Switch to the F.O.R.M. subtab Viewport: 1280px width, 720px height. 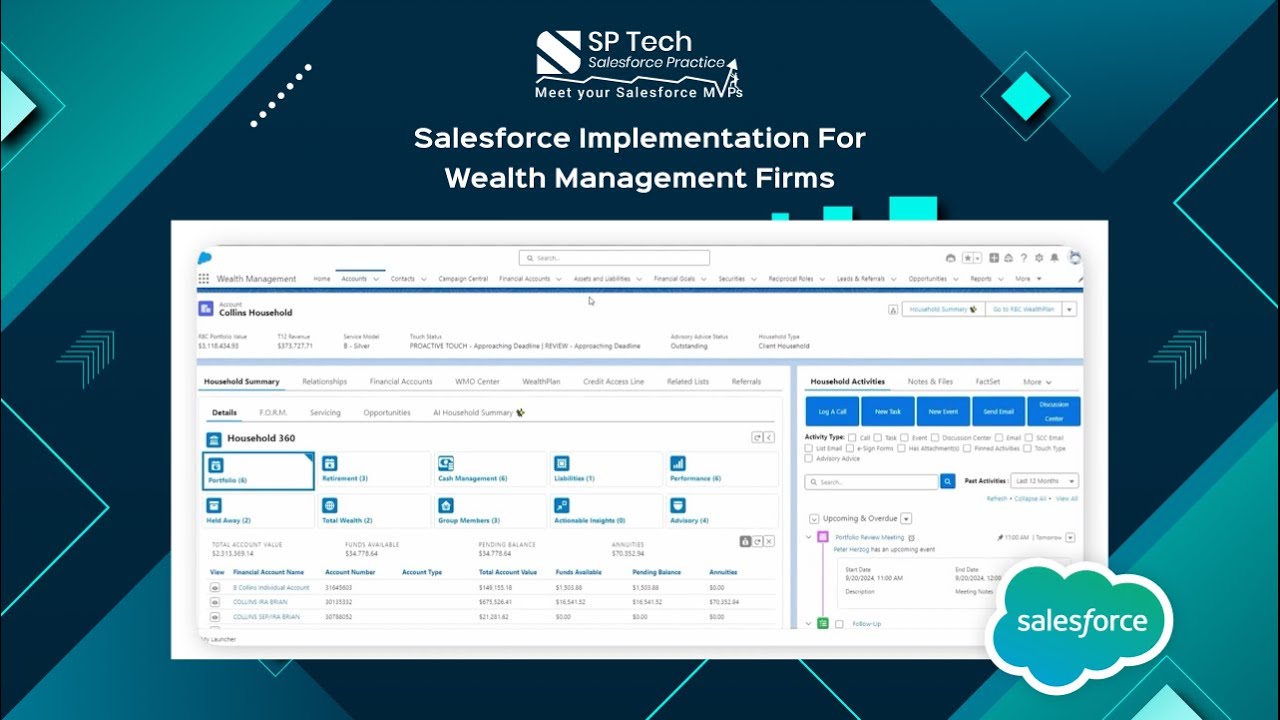pos(274,413)
